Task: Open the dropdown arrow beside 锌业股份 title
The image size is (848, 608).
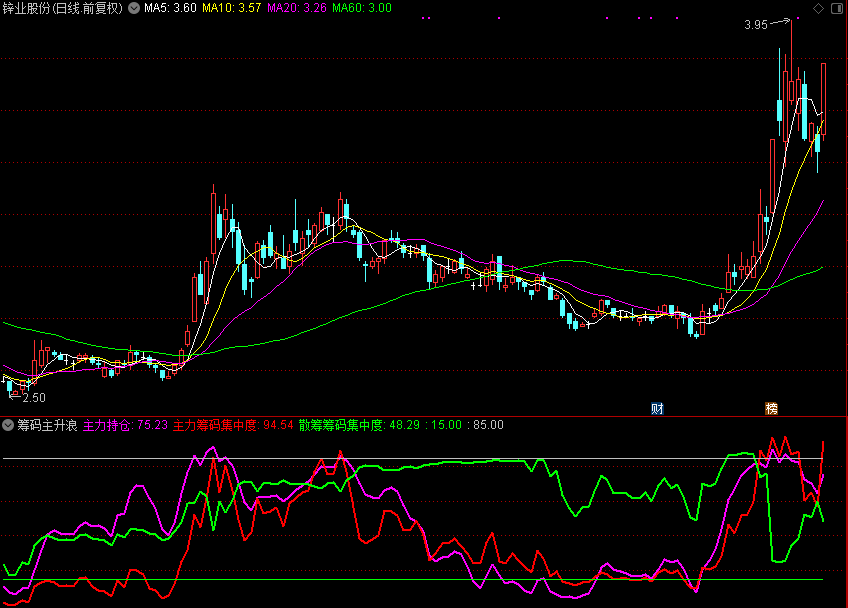Action: click(x=134, y=8)
